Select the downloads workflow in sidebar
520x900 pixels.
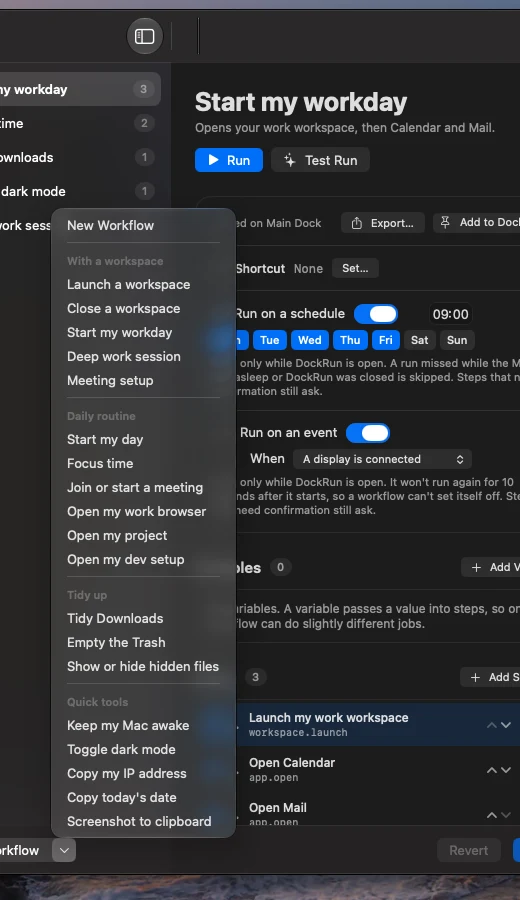[x=80, y=157]
